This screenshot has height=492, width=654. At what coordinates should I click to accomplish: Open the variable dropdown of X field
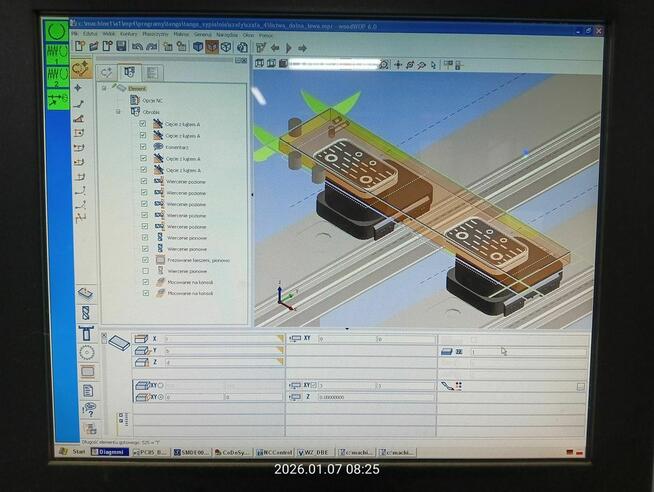point(279,339)
